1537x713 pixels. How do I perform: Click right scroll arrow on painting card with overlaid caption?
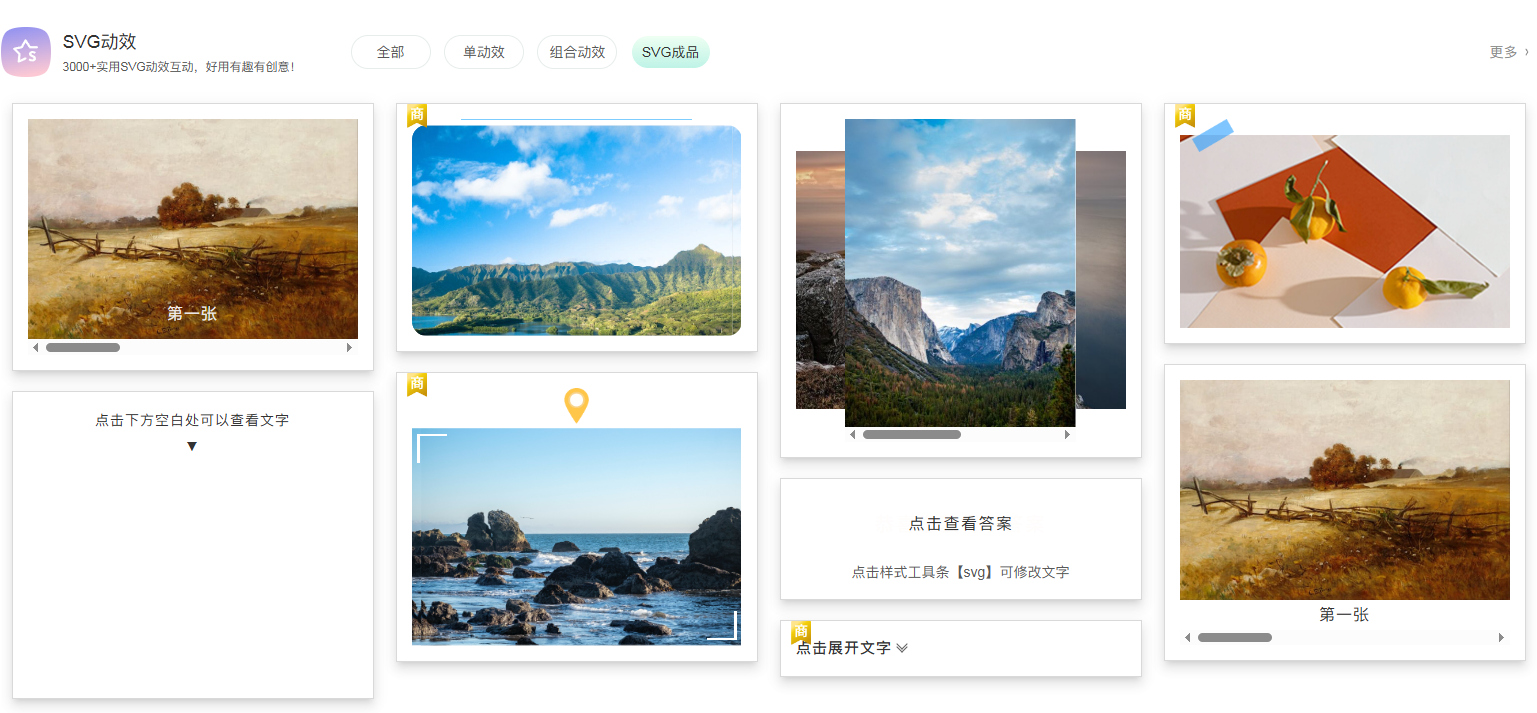[349, 348]
